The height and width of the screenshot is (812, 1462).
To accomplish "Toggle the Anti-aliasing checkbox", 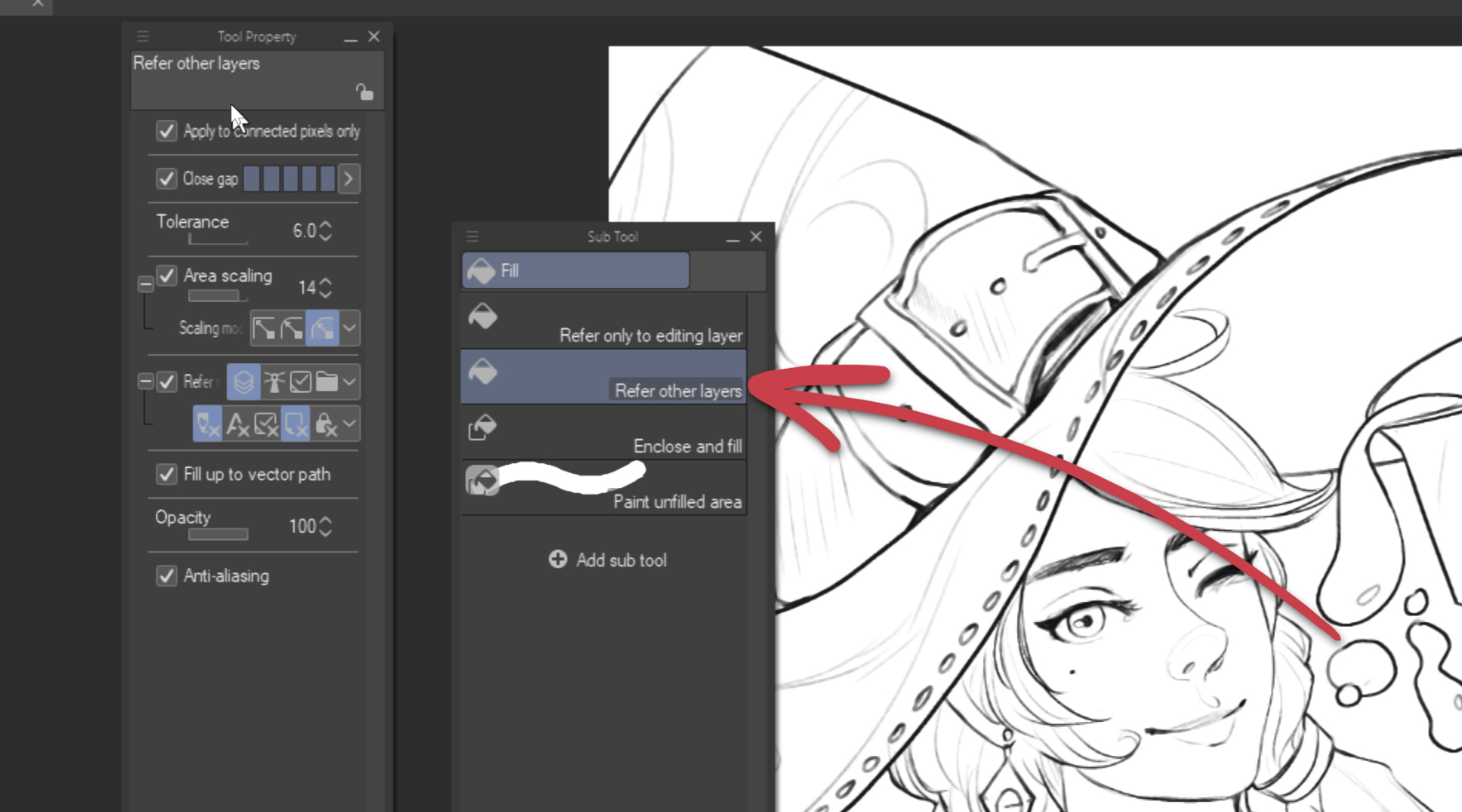I will coord(166,576).
